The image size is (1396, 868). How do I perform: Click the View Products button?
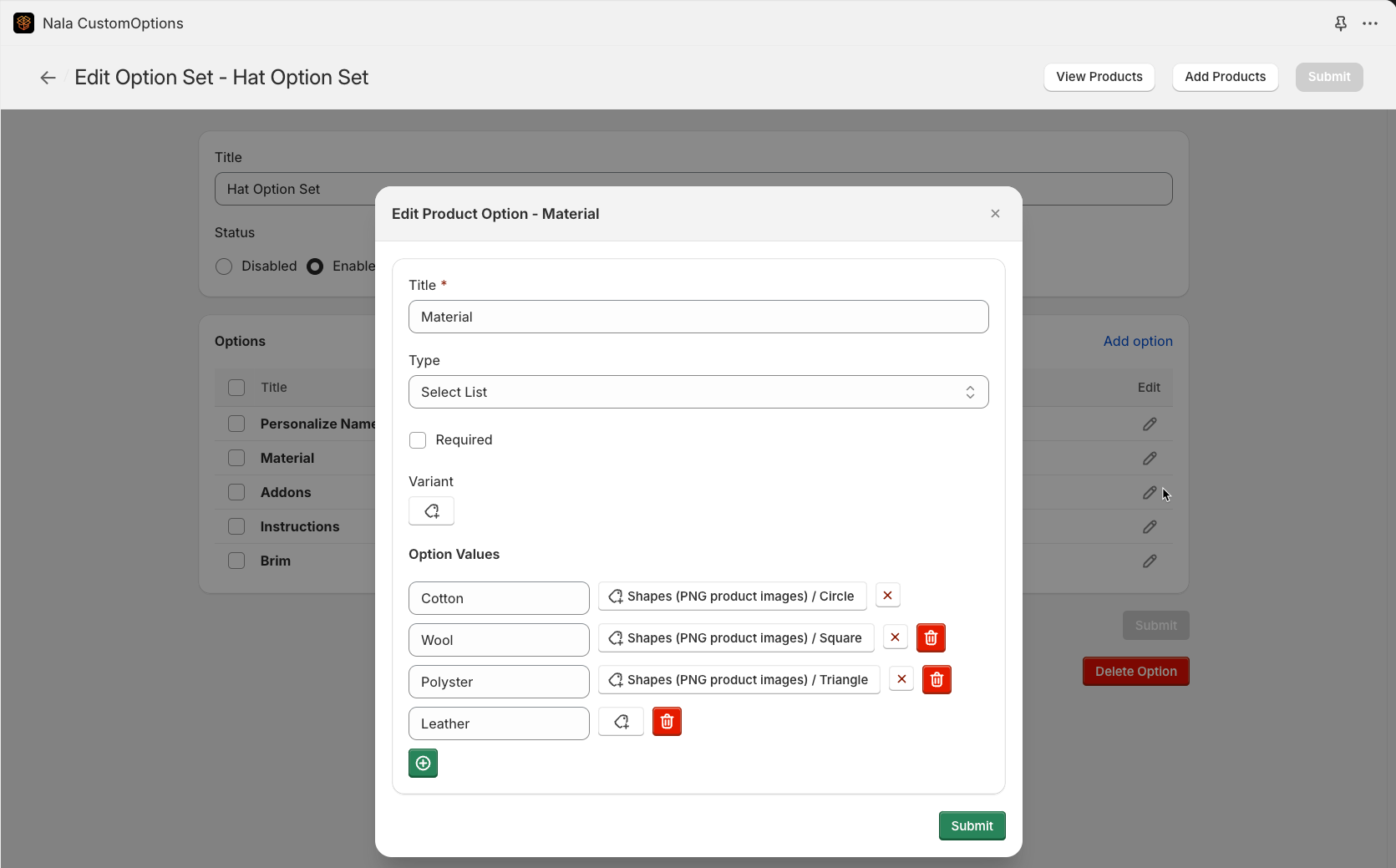click(x=1099, y=77)
